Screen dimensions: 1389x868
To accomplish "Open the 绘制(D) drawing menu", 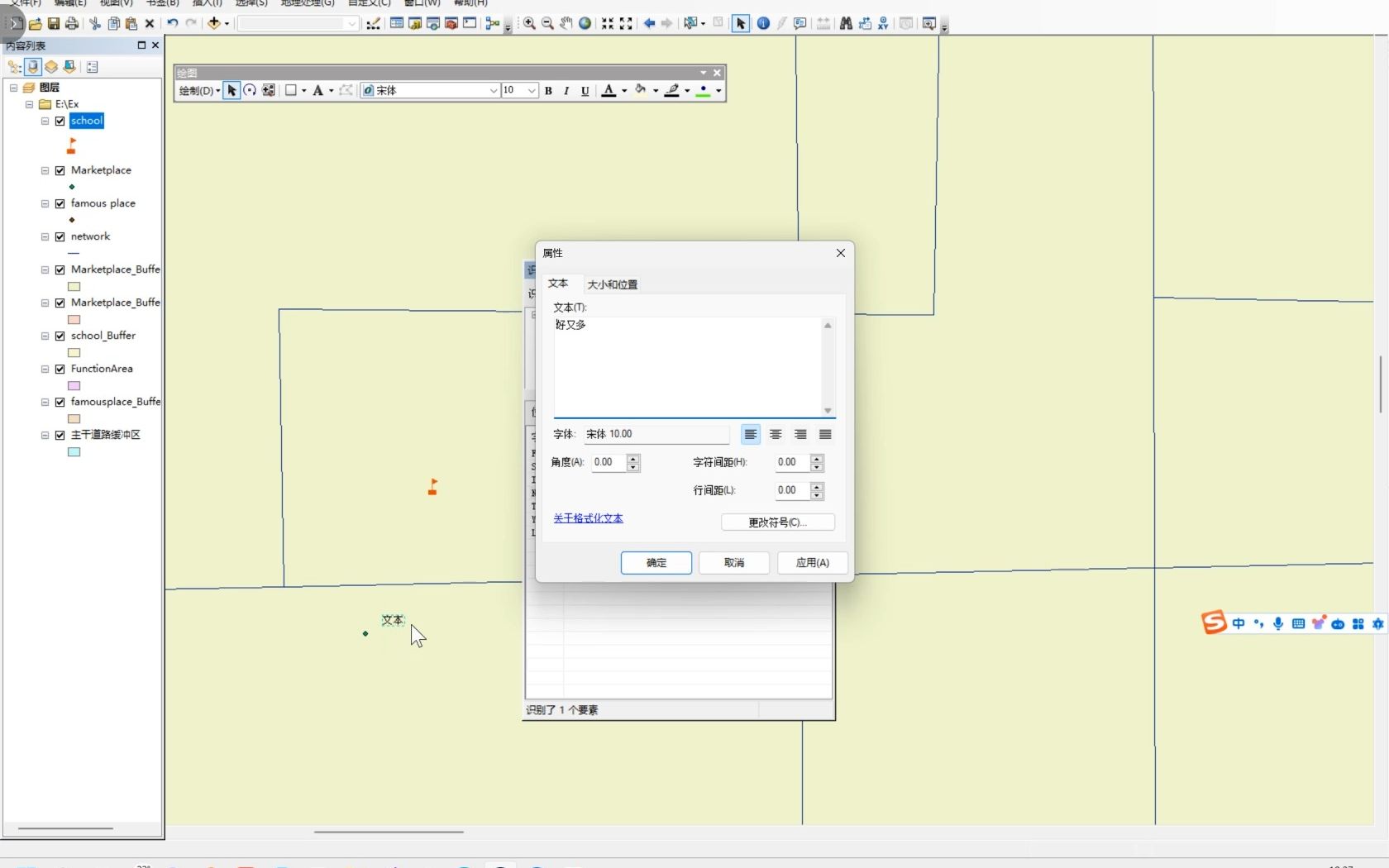I will 199,90.
